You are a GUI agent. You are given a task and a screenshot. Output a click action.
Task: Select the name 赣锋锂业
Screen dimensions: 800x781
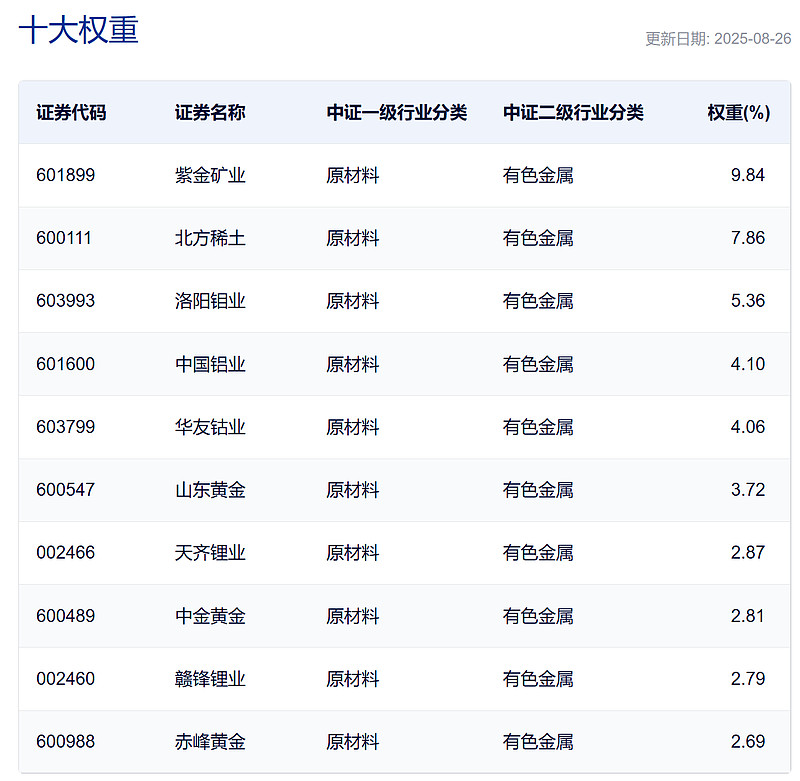point(210,678)
